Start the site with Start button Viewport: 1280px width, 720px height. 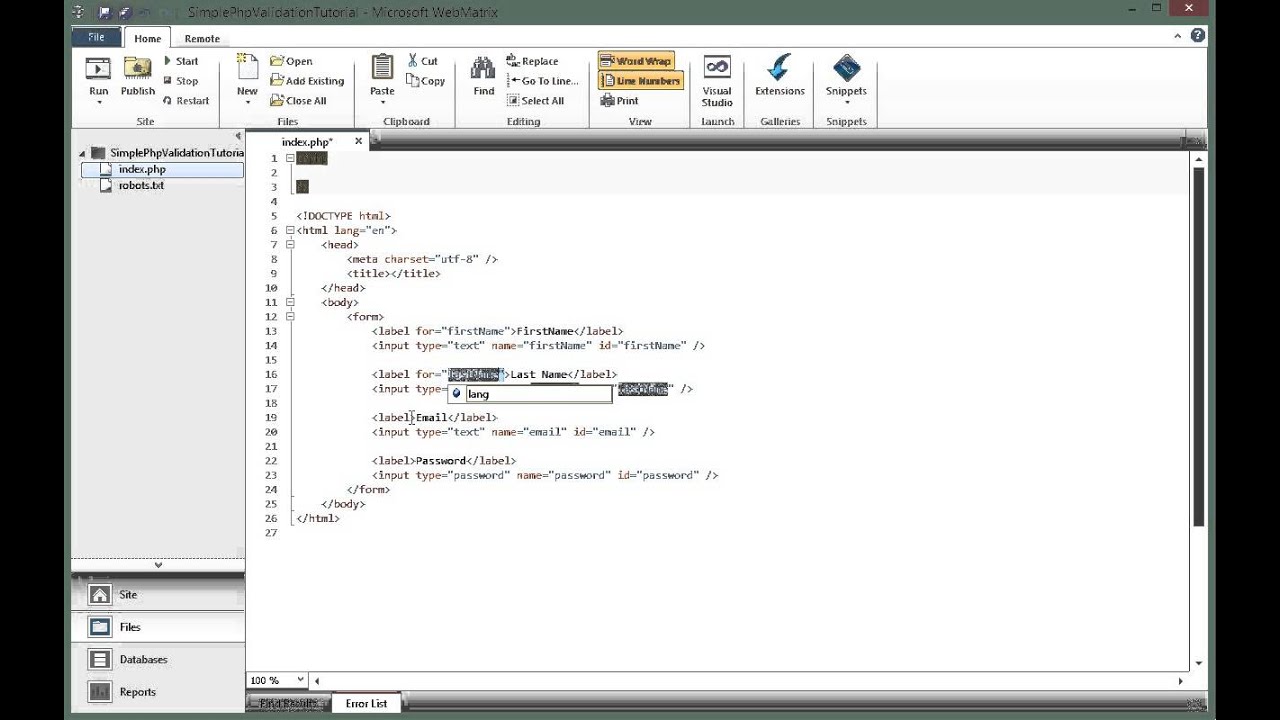181,61
